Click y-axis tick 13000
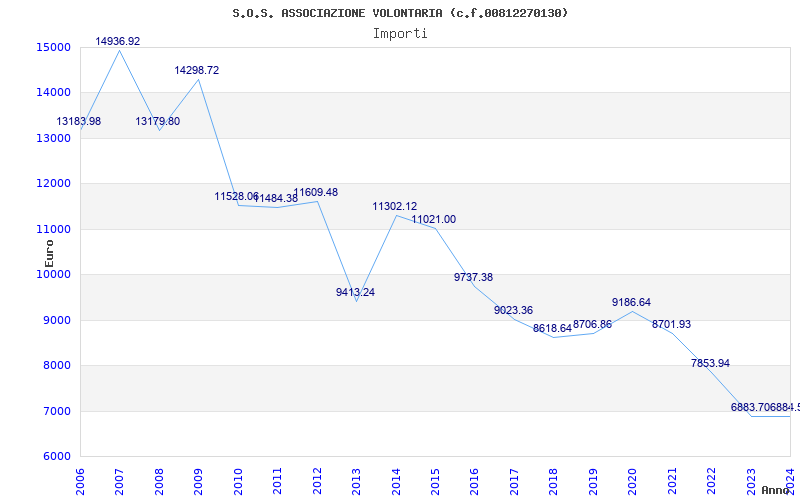This screenshot has height=500, width=800. [x=53, y=138]
